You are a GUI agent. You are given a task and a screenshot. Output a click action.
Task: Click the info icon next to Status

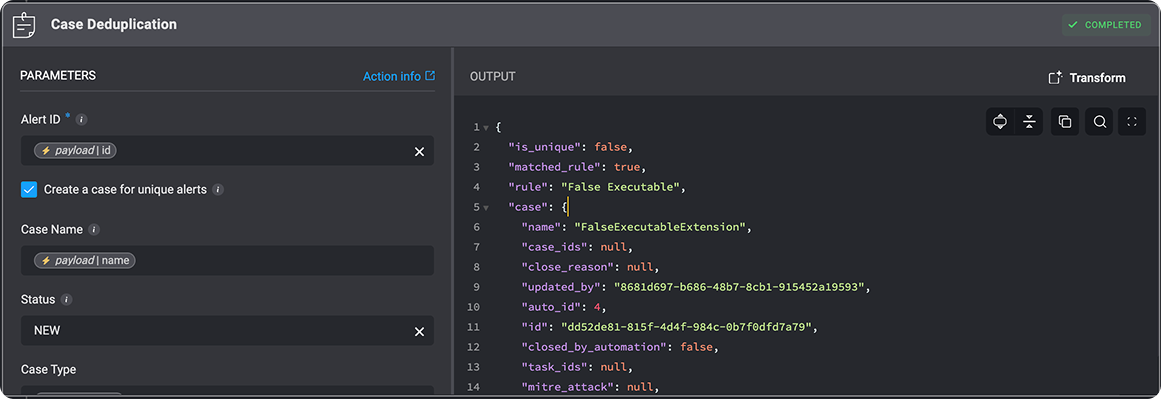67,300
